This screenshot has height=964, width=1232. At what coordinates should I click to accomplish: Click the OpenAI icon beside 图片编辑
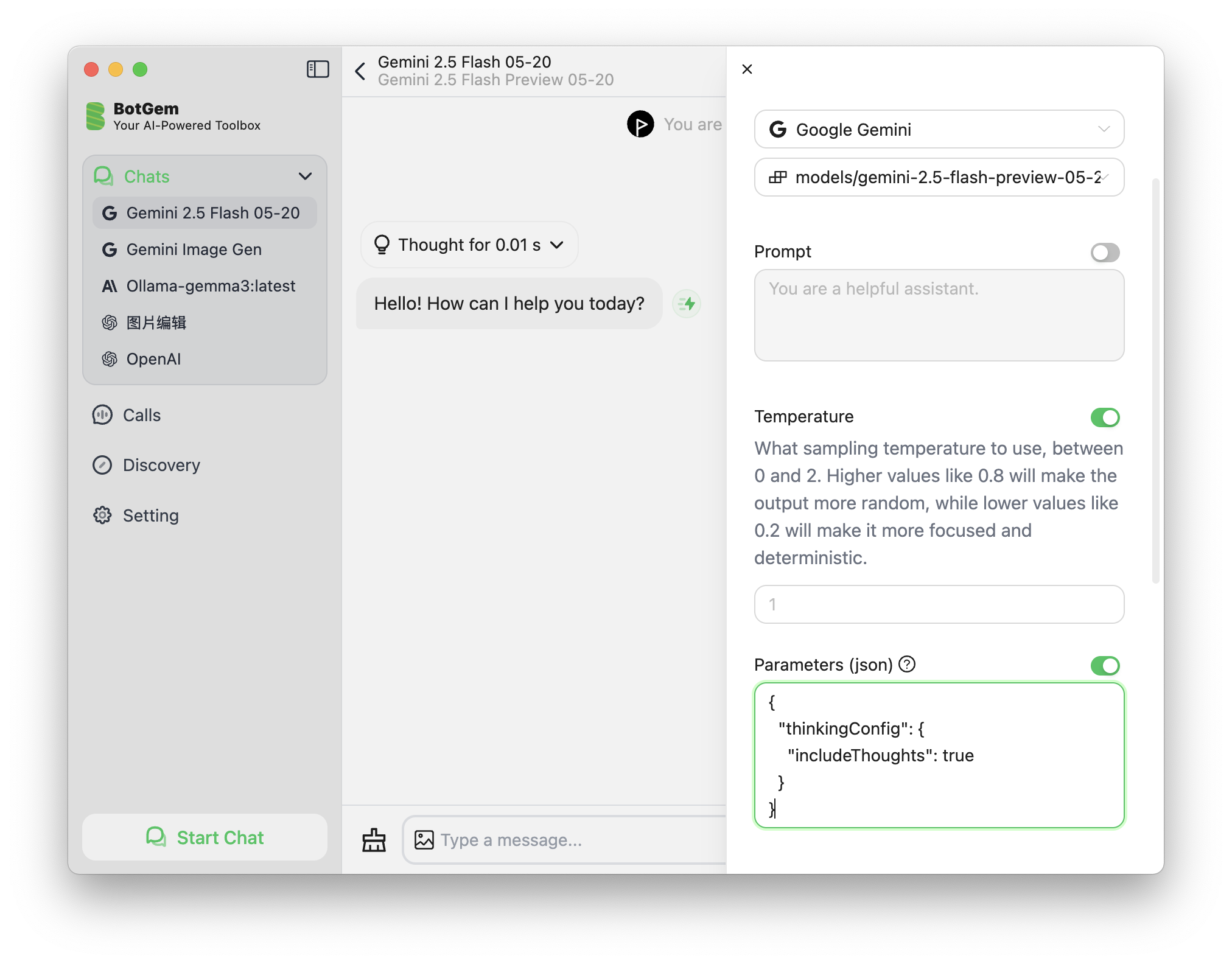point(110,323)
